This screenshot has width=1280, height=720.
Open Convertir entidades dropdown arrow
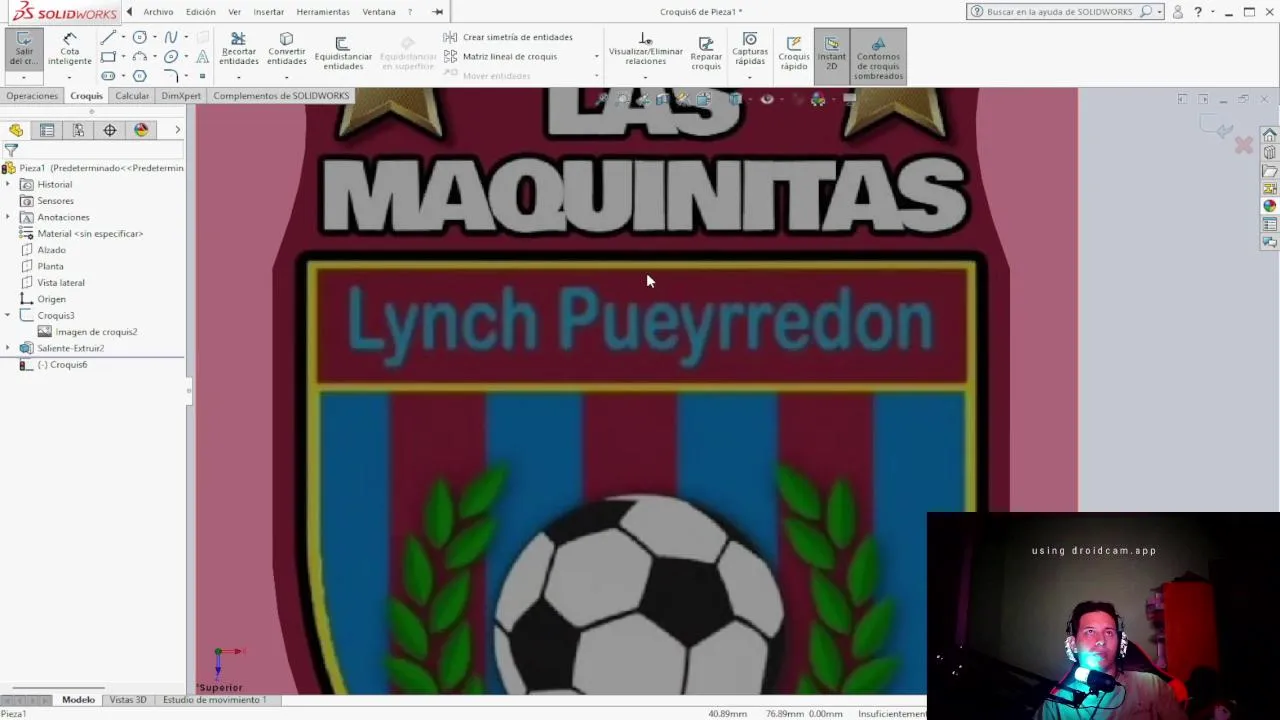(x=286, y=77)
